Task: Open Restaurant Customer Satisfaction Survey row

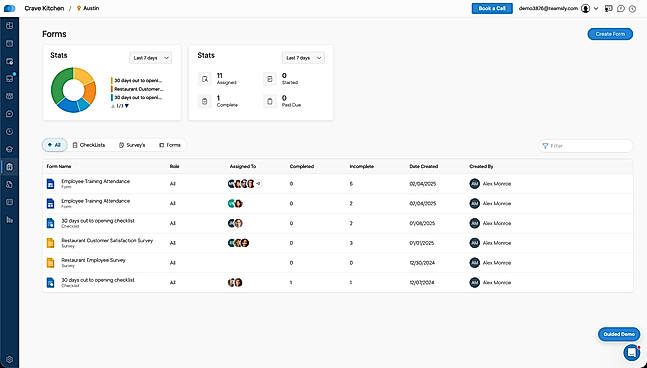Action: 338,243
